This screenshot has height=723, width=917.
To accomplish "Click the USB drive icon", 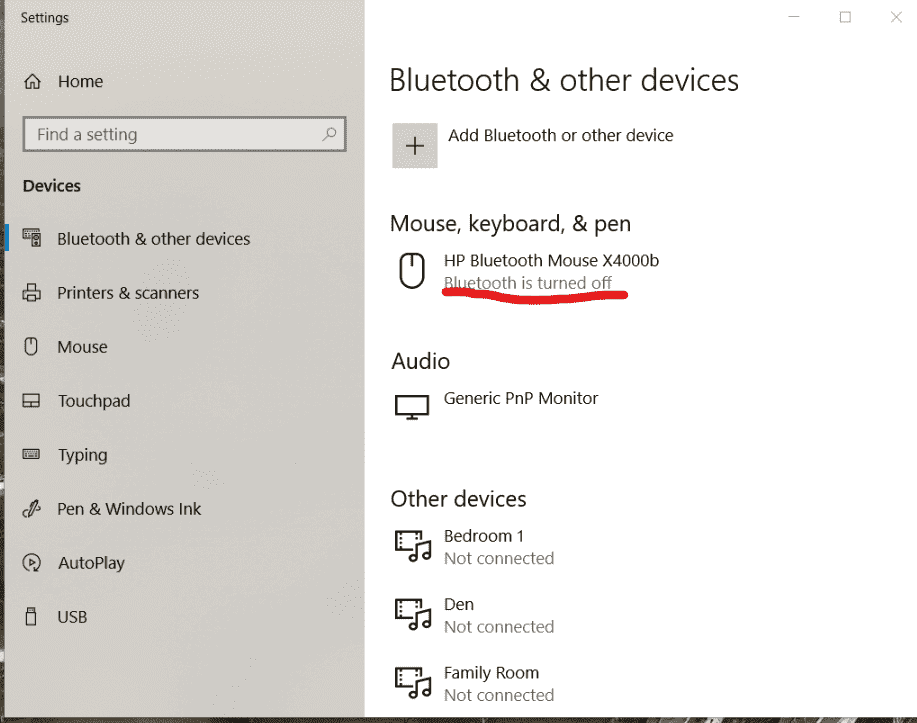I will pos(31,617).
